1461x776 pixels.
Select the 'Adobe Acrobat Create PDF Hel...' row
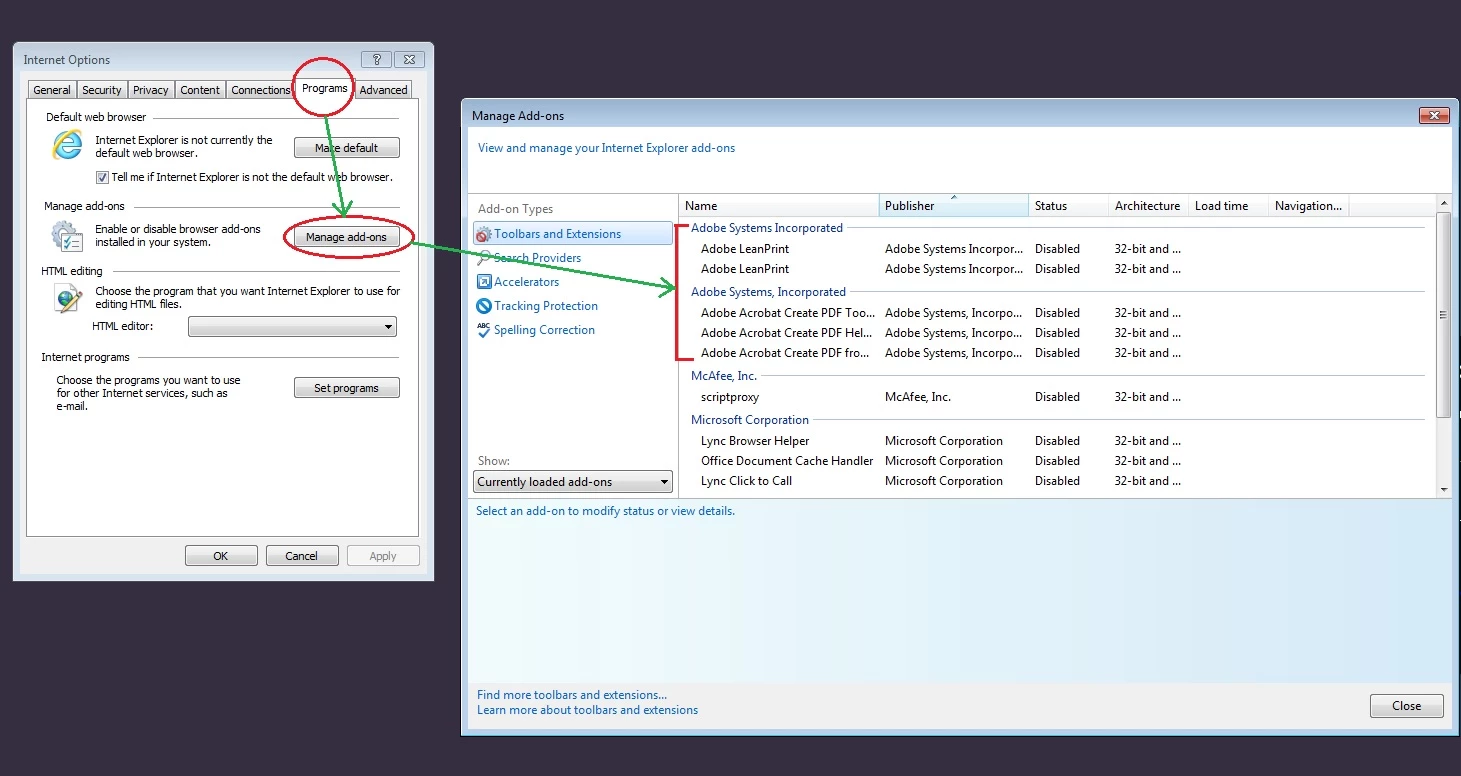coord(1057,333)
